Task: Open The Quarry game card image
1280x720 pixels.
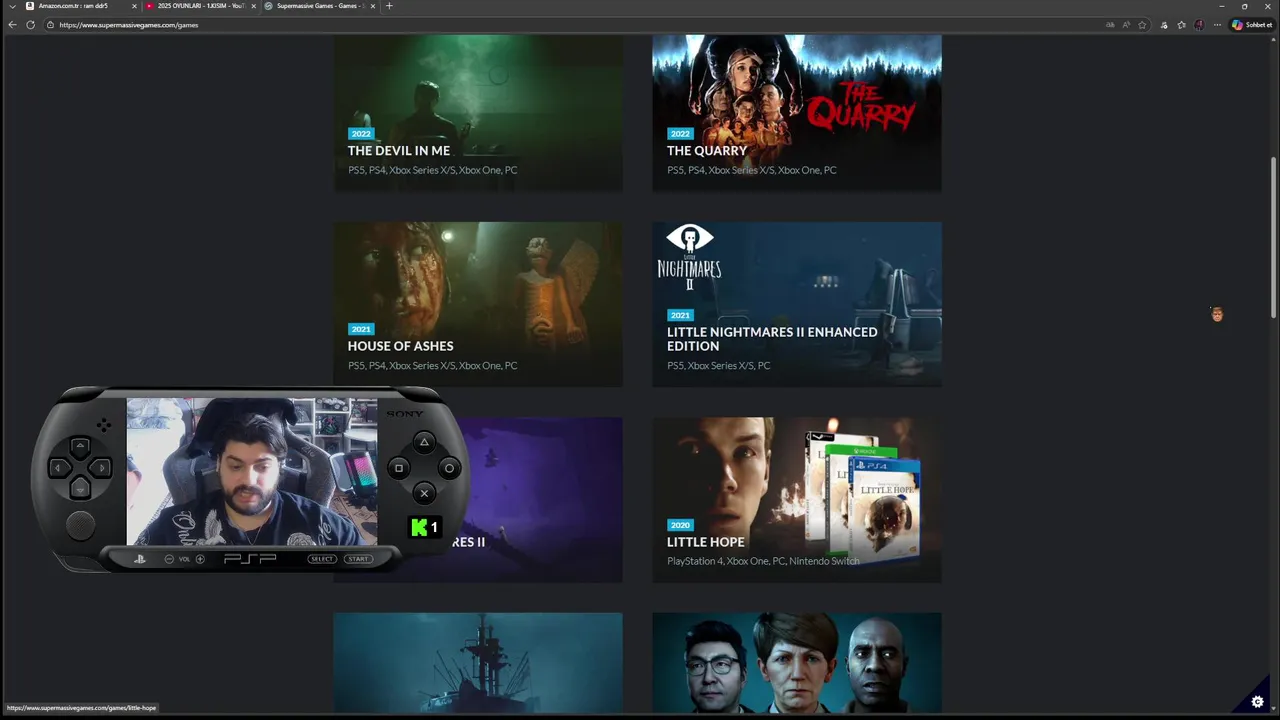Action: 797,113
